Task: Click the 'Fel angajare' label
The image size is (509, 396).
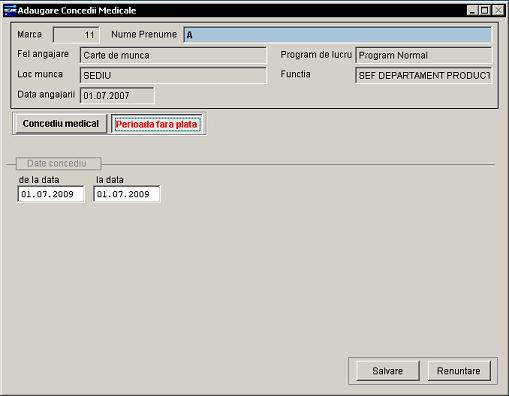Action: (x=43, y=54)
